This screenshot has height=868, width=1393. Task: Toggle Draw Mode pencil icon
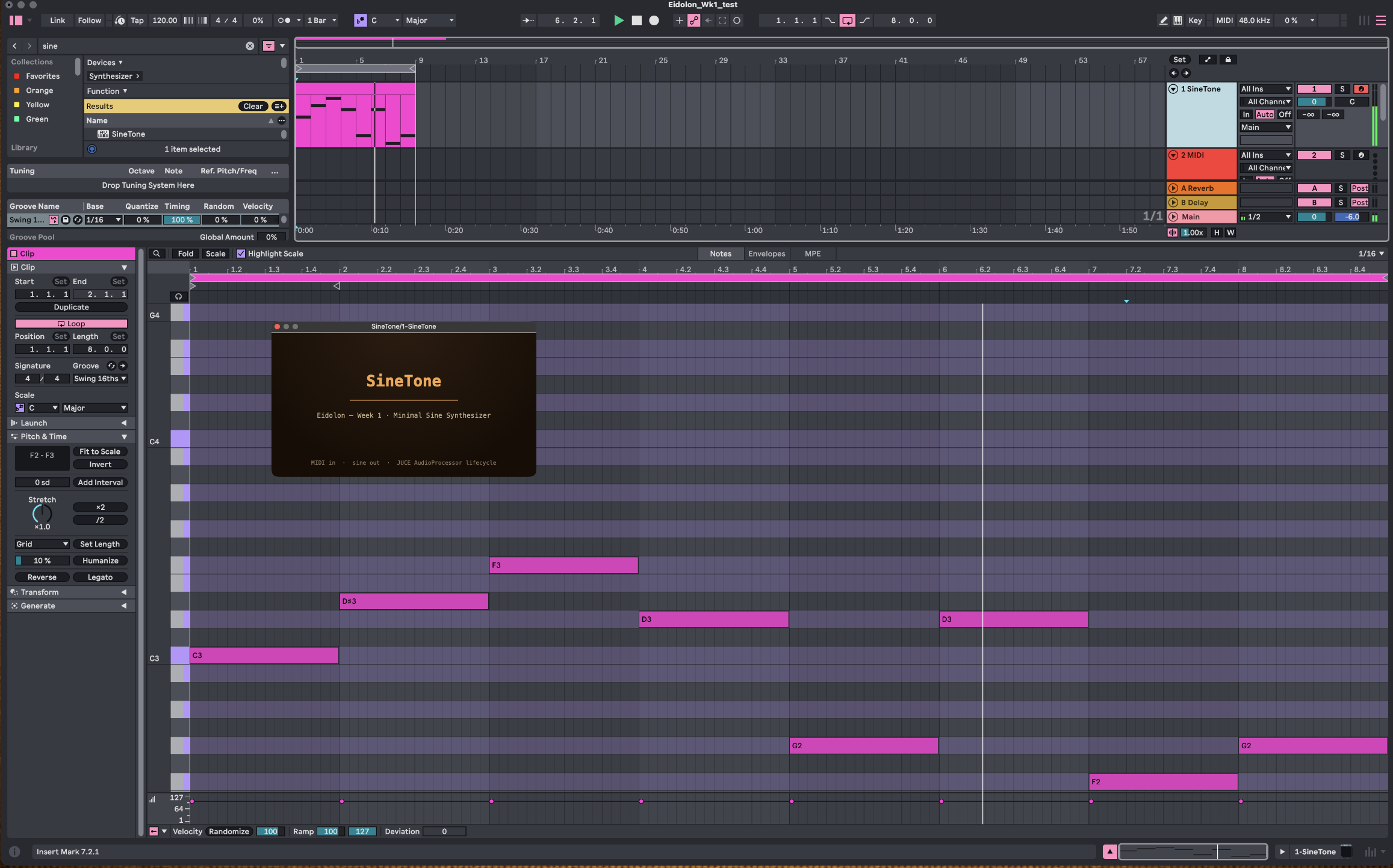tap(1163, 20)
